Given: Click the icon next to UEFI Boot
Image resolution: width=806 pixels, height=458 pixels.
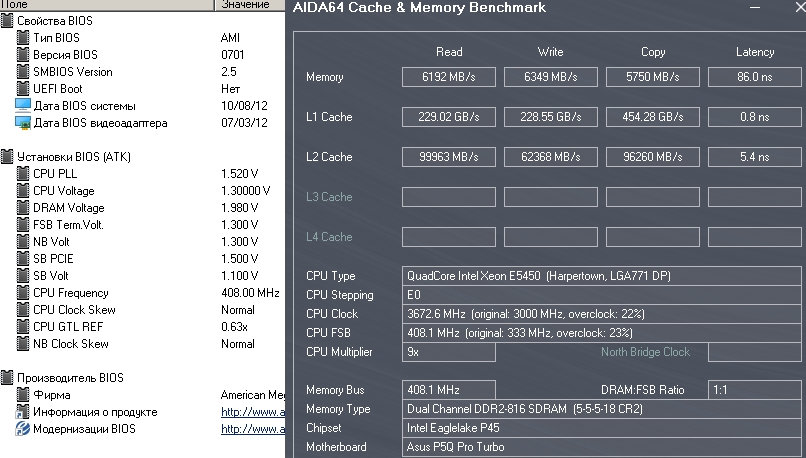Looking at the screenshot, I should (x=23, y=89).
